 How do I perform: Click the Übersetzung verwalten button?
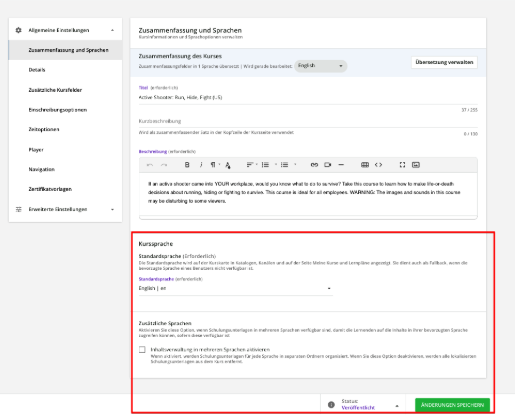point(444,62)
